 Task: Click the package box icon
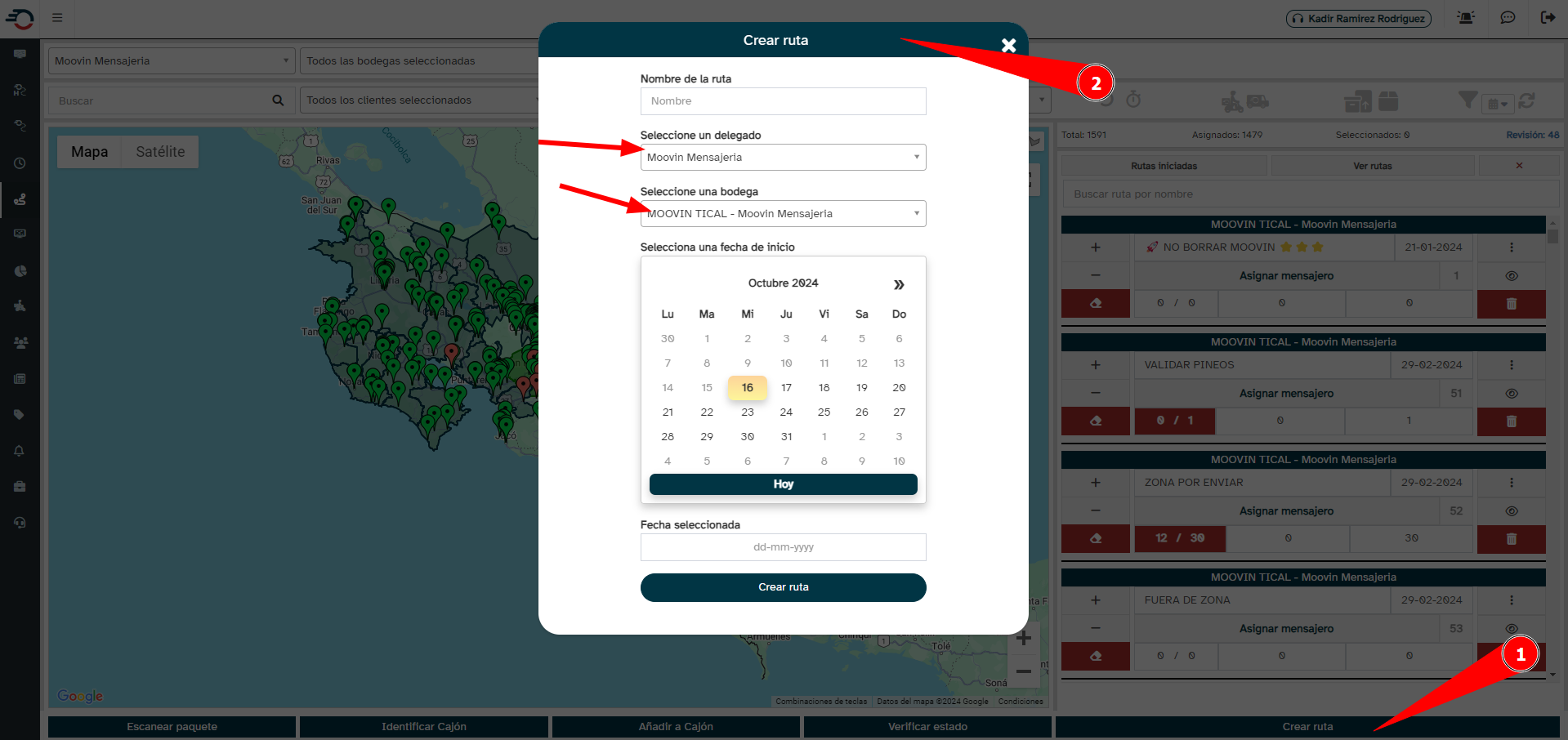(x=1388, y=100)
